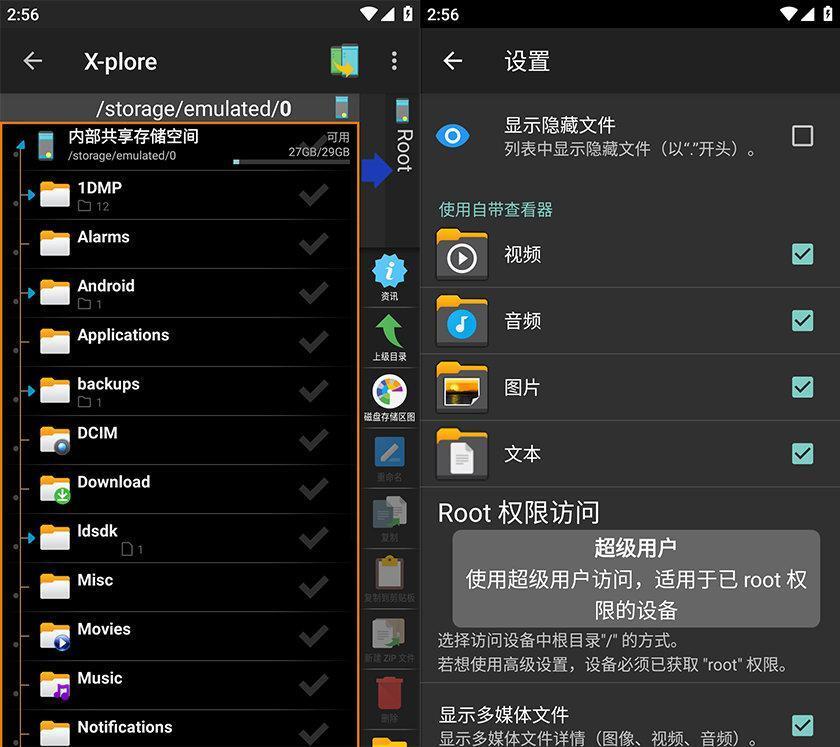Open the three-dot overflow menu
Viewport: 840px width, 747px height.
pyautogui.click(x=394, y=61)
